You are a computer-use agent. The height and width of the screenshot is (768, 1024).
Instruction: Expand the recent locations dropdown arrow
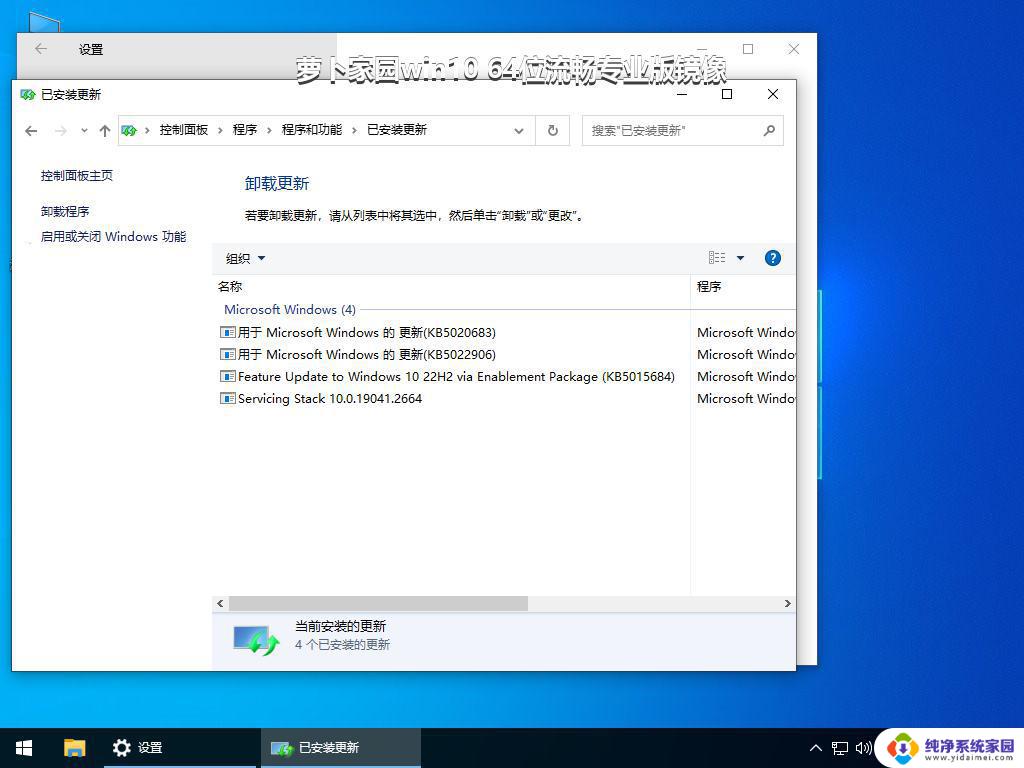[x=84, y=130]
